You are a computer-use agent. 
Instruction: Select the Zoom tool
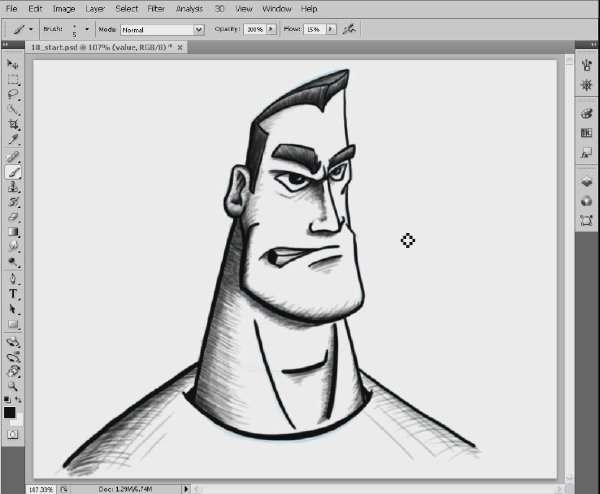click(13, 386)
